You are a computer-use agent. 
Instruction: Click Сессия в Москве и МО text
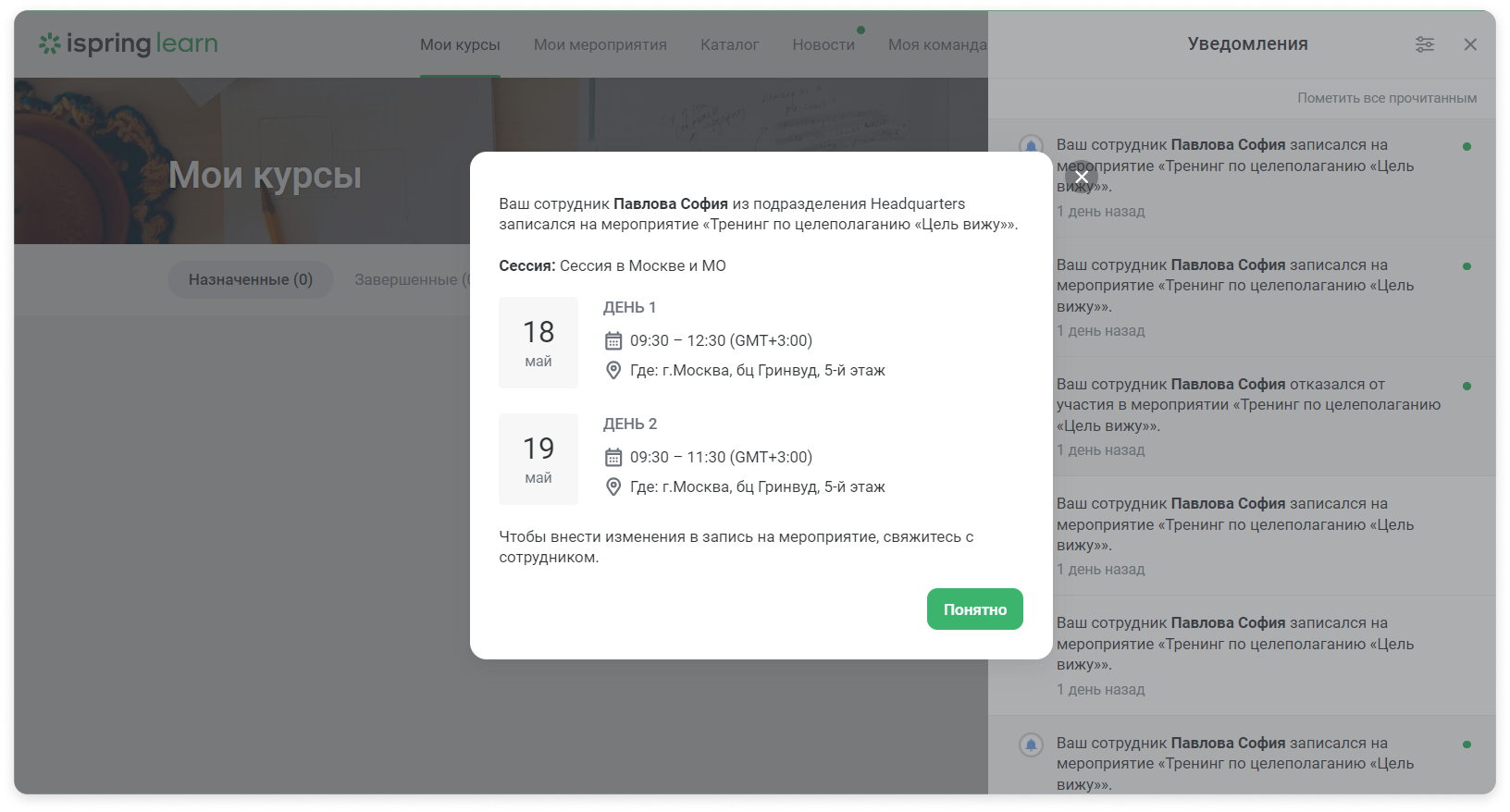(x=643, y=266)
